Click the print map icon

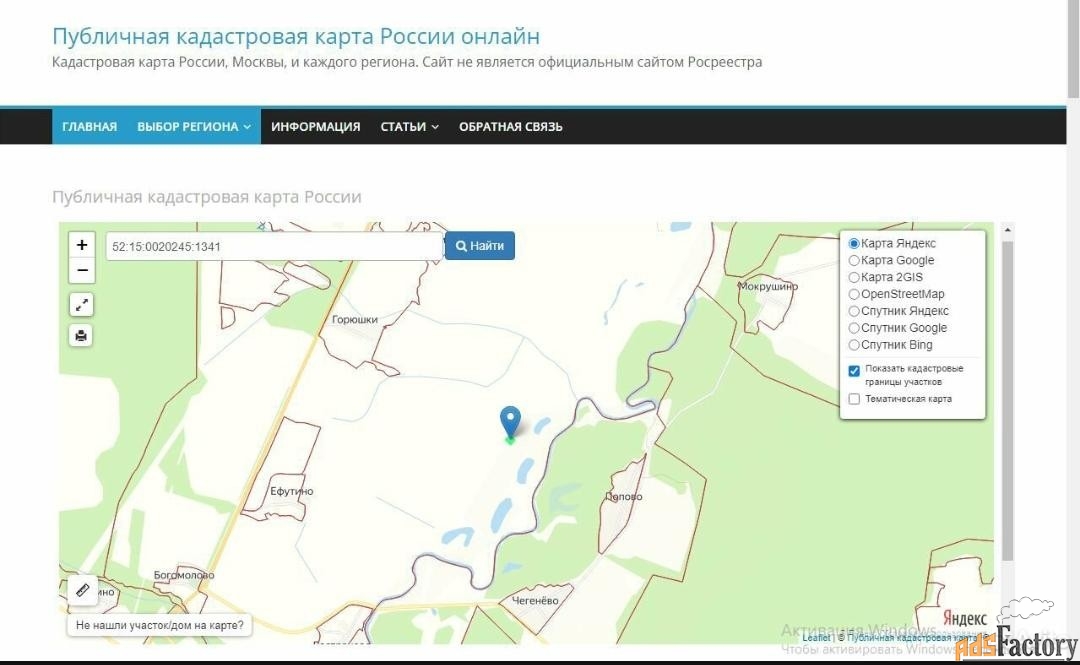[x=82, y=336]
